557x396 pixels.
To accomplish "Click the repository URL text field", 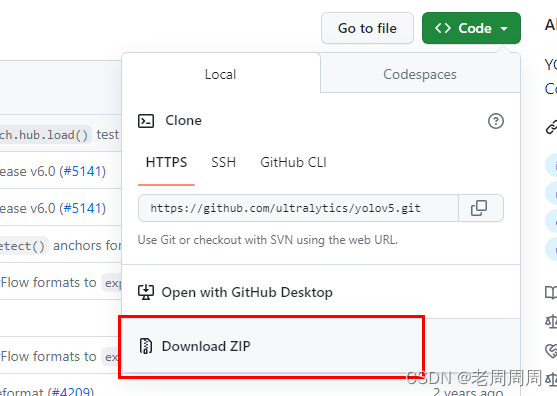I will (298, 208).
